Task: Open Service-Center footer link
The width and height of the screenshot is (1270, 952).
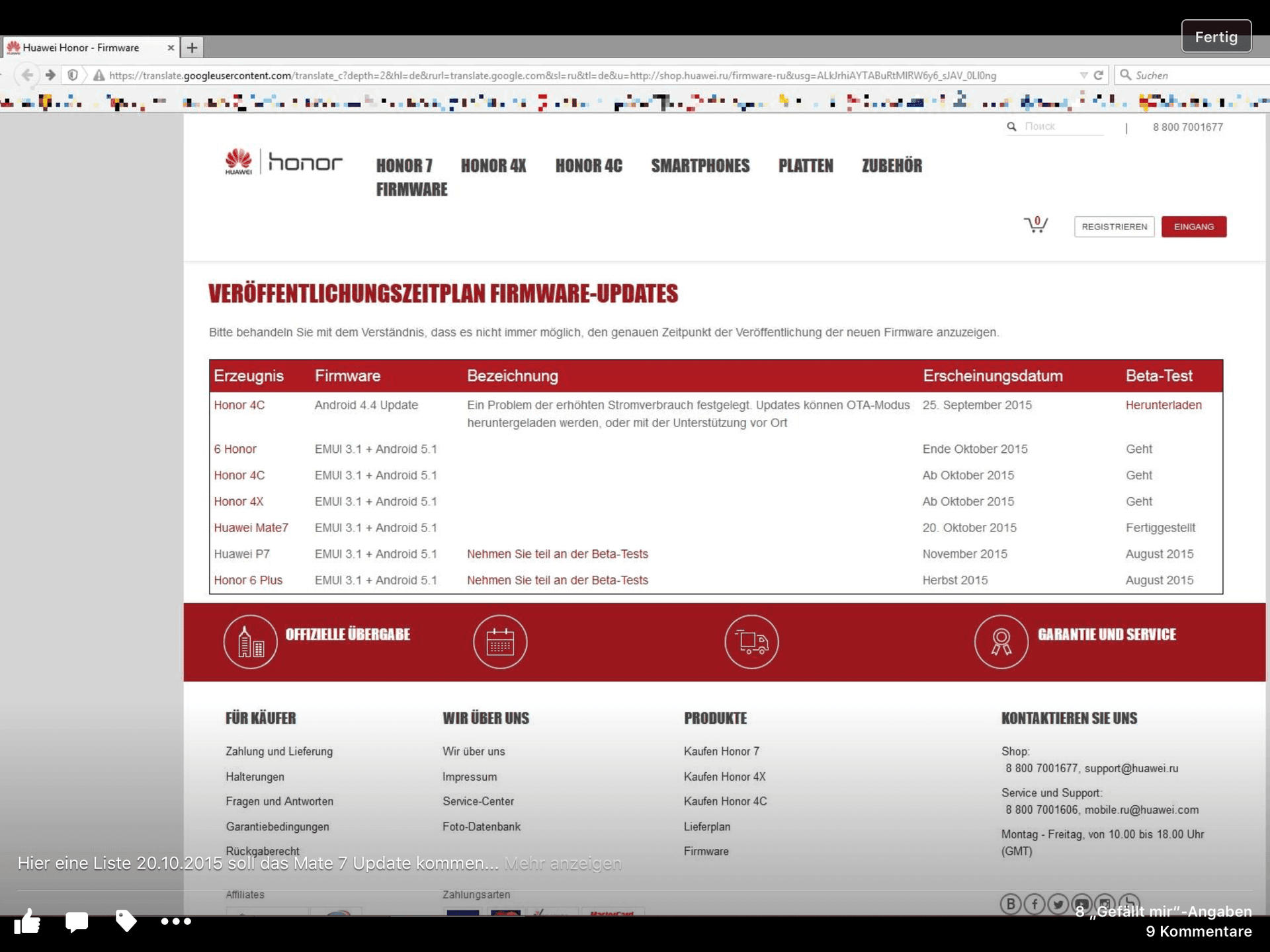Action: tap(478, 801)
